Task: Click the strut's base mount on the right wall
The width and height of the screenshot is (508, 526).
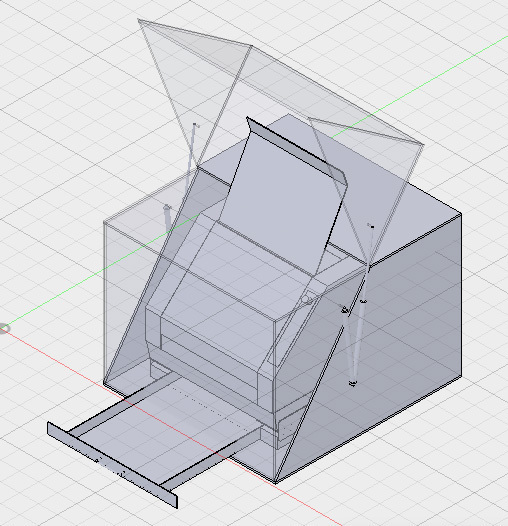Action: (x=353, y=383)
